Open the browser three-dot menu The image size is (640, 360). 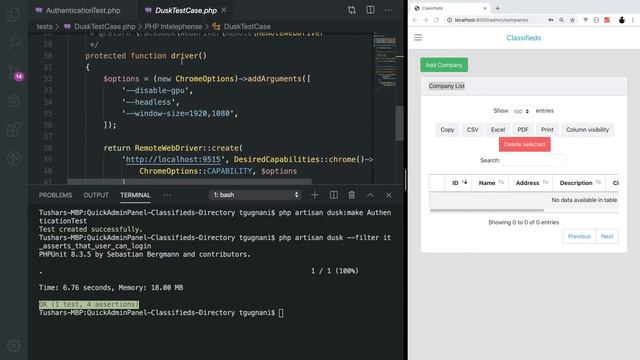click(x=633, y=20)
